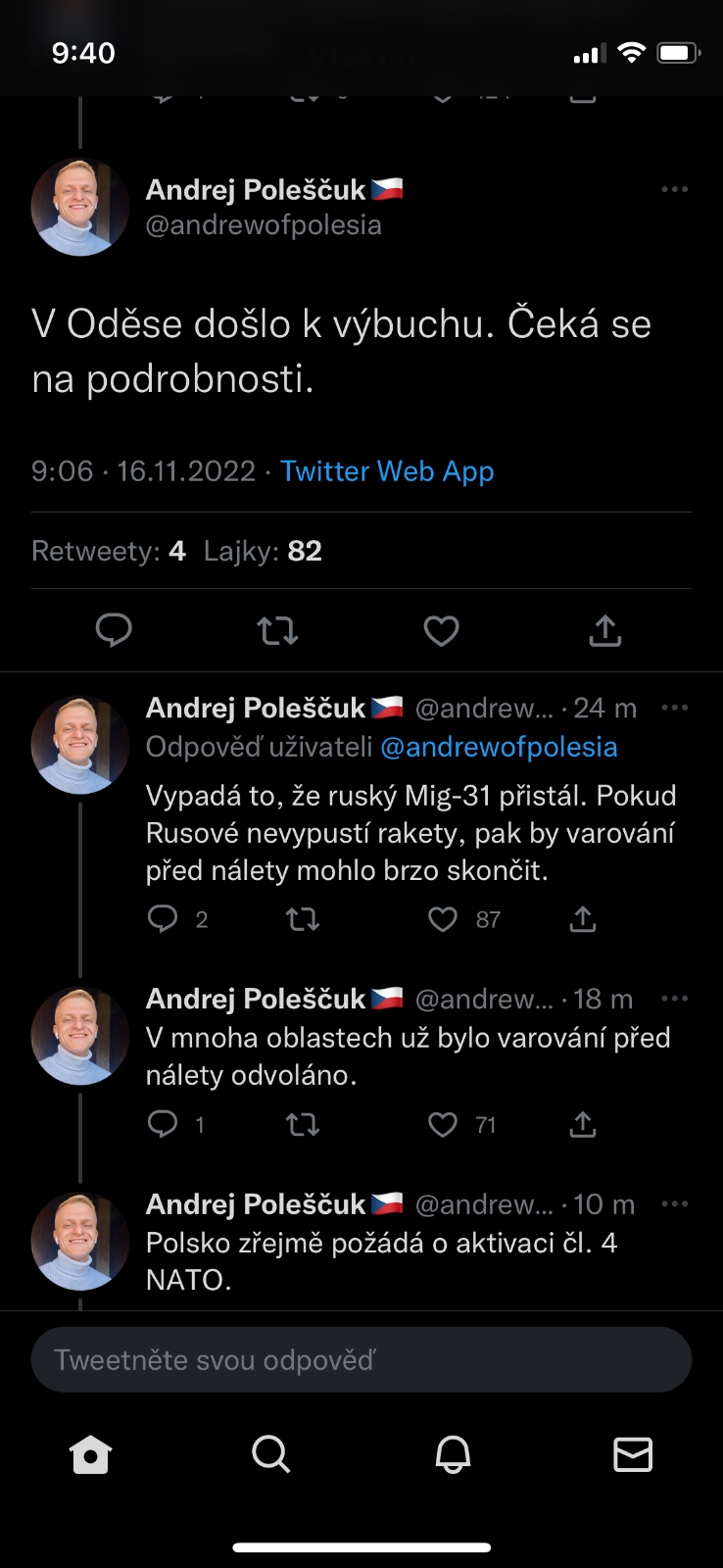Retweet the main Odessa explosion tweet

(277, 630)
